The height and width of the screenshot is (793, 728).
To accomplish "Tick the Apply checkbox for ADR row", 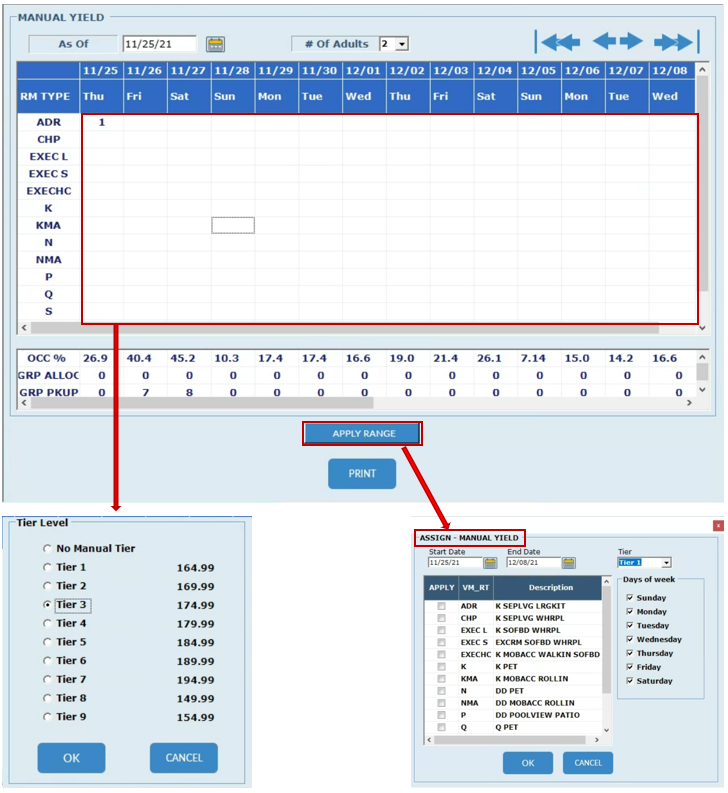I will coord(441,606).
